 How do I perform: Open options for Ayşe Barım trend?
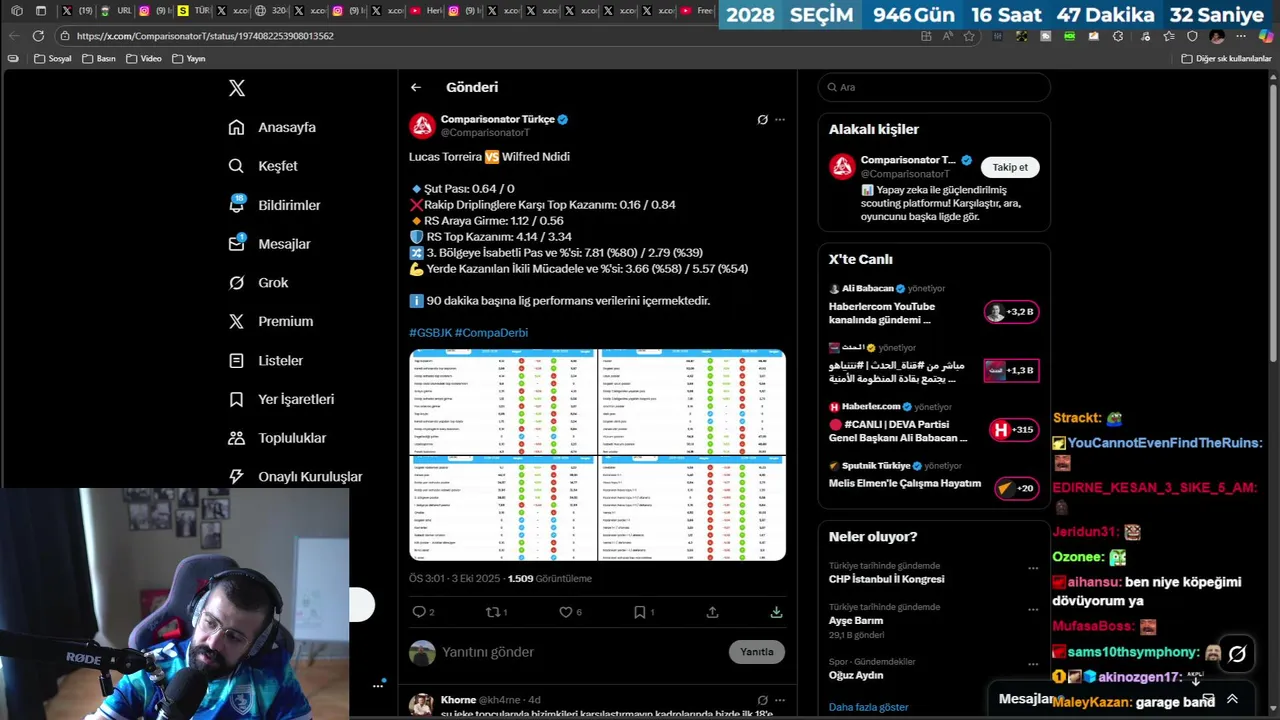[x=1033, y=609]
